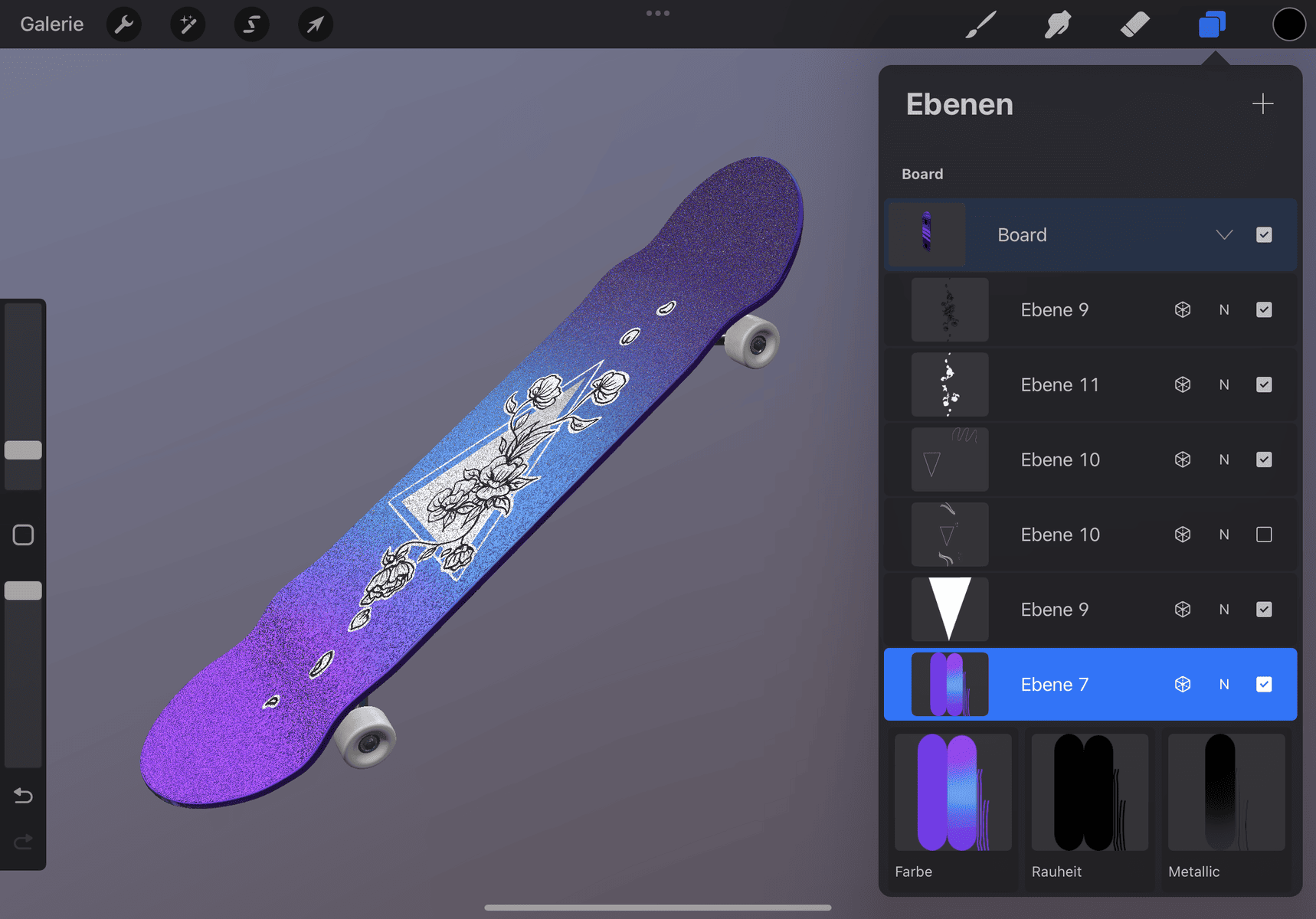Open blend mode N of triangle Ebene 9

click(x=1224, y=610)
